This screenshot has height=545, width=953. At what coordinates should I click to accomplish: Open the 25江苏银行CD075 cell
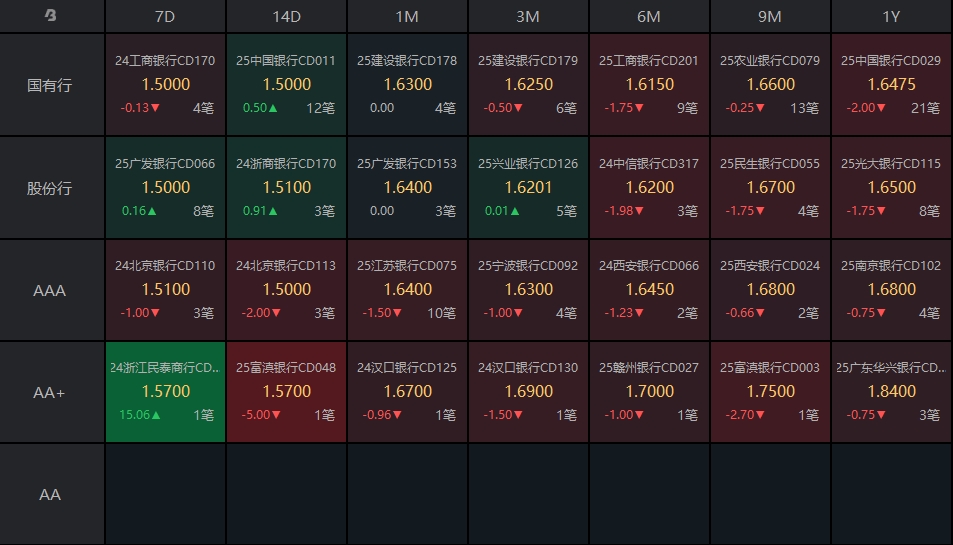(407, 290)
